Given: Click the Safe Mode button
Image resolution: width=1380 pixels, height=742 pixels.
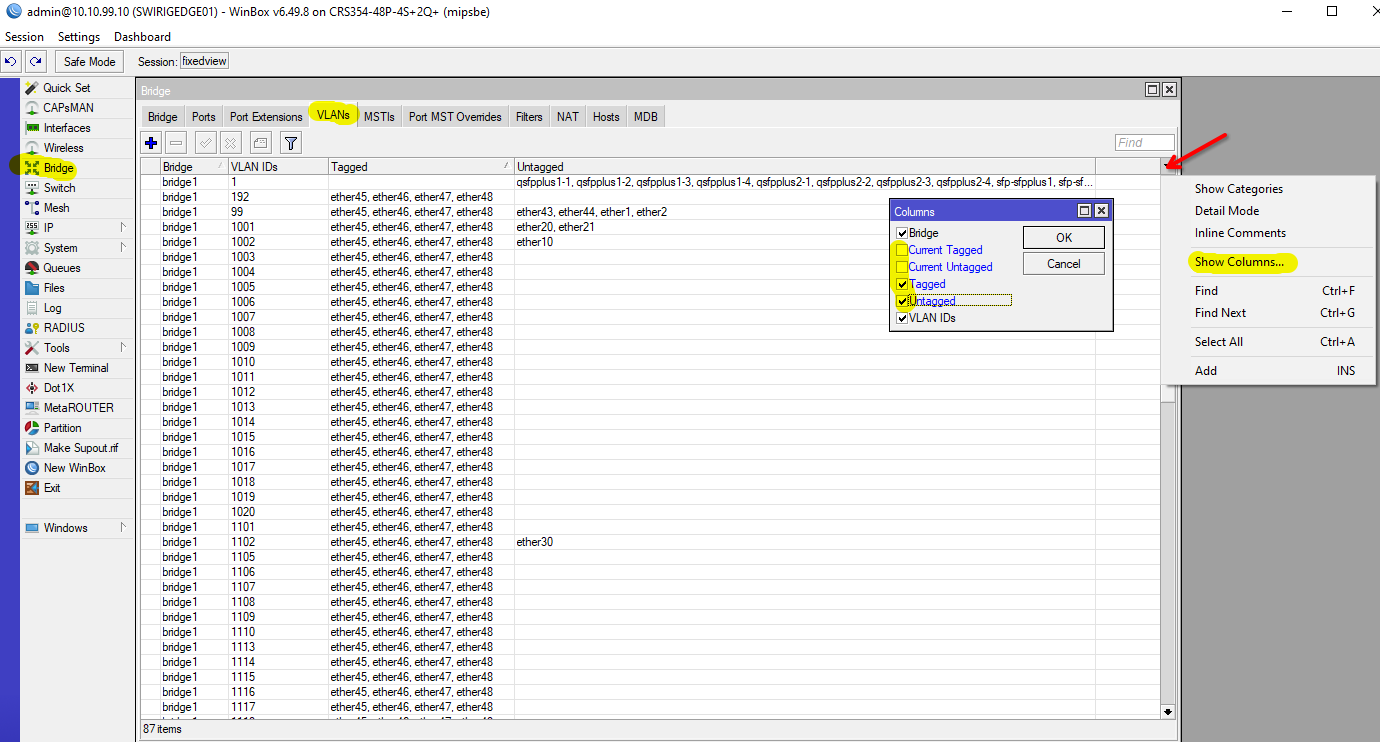Looking at the screenshot, I should click(89, 61).
